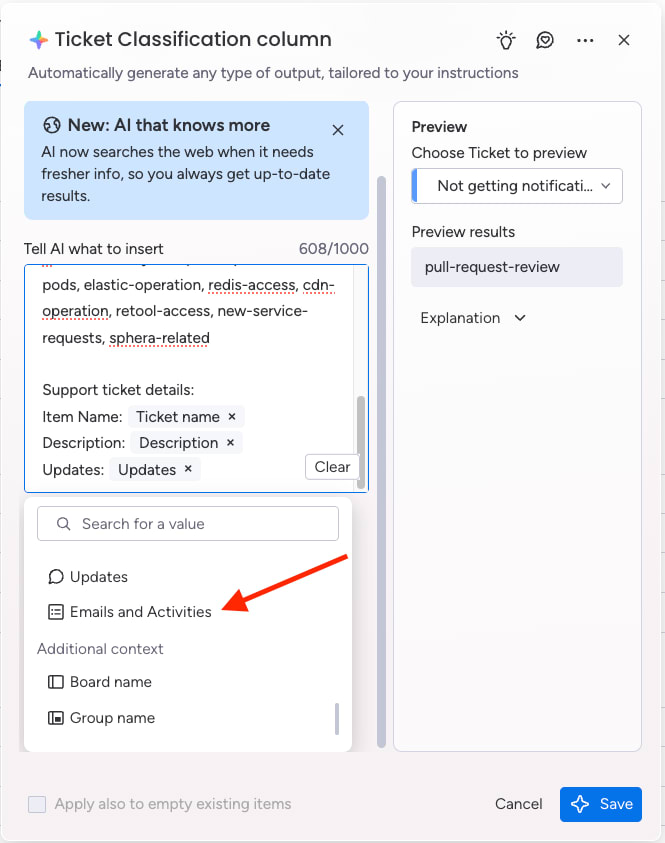Click the Emails and Activities list icon
The image size is (665, 843).
55,612
